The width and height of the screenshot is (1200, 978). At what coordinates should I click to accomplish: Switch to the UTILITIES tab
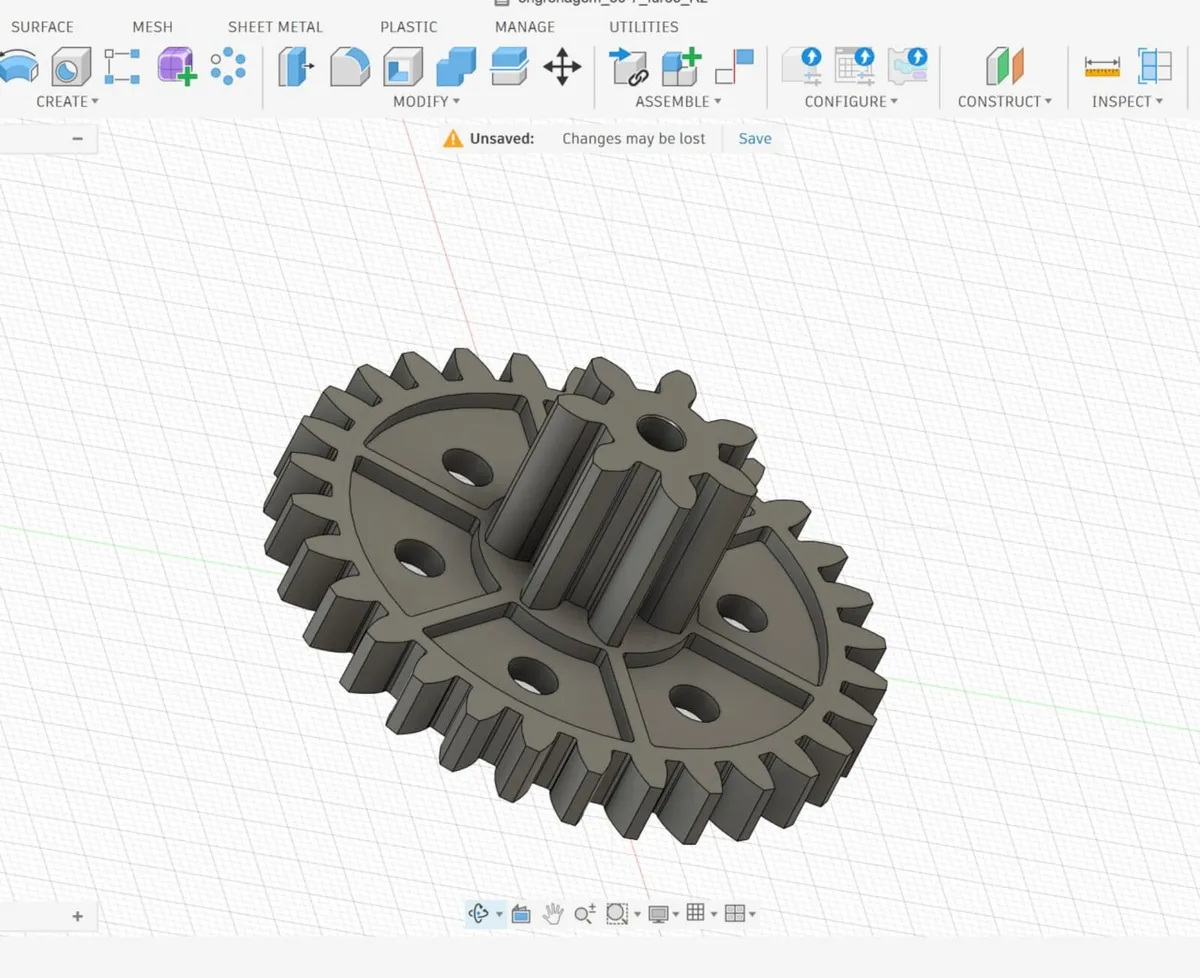pyautogui.click(x=644, y=27)
